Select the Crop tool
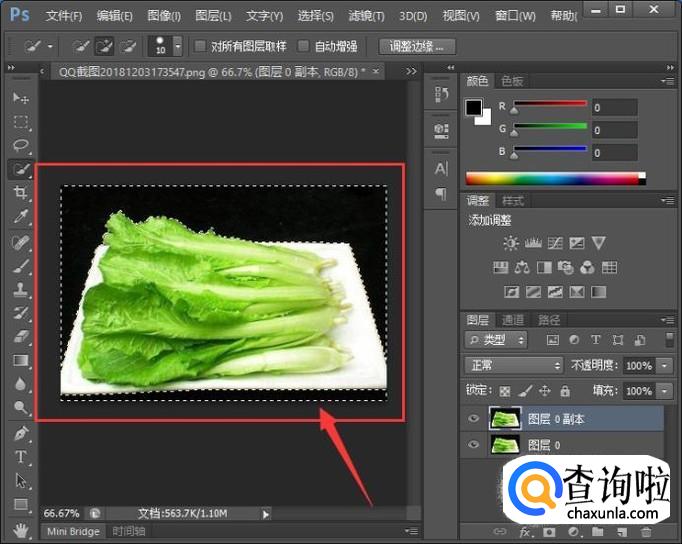 point(20,193)
